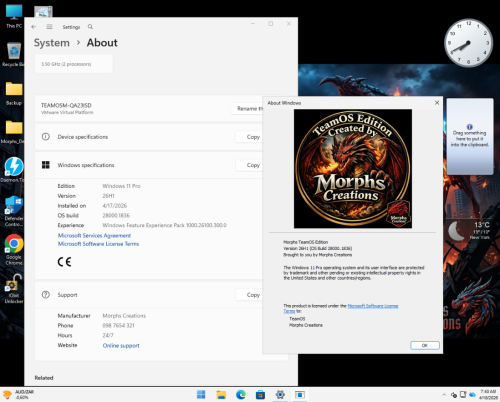Screen dimensions: 500x402
Task: Click the Support question mark icon
Action: click(x=46, y=295)
